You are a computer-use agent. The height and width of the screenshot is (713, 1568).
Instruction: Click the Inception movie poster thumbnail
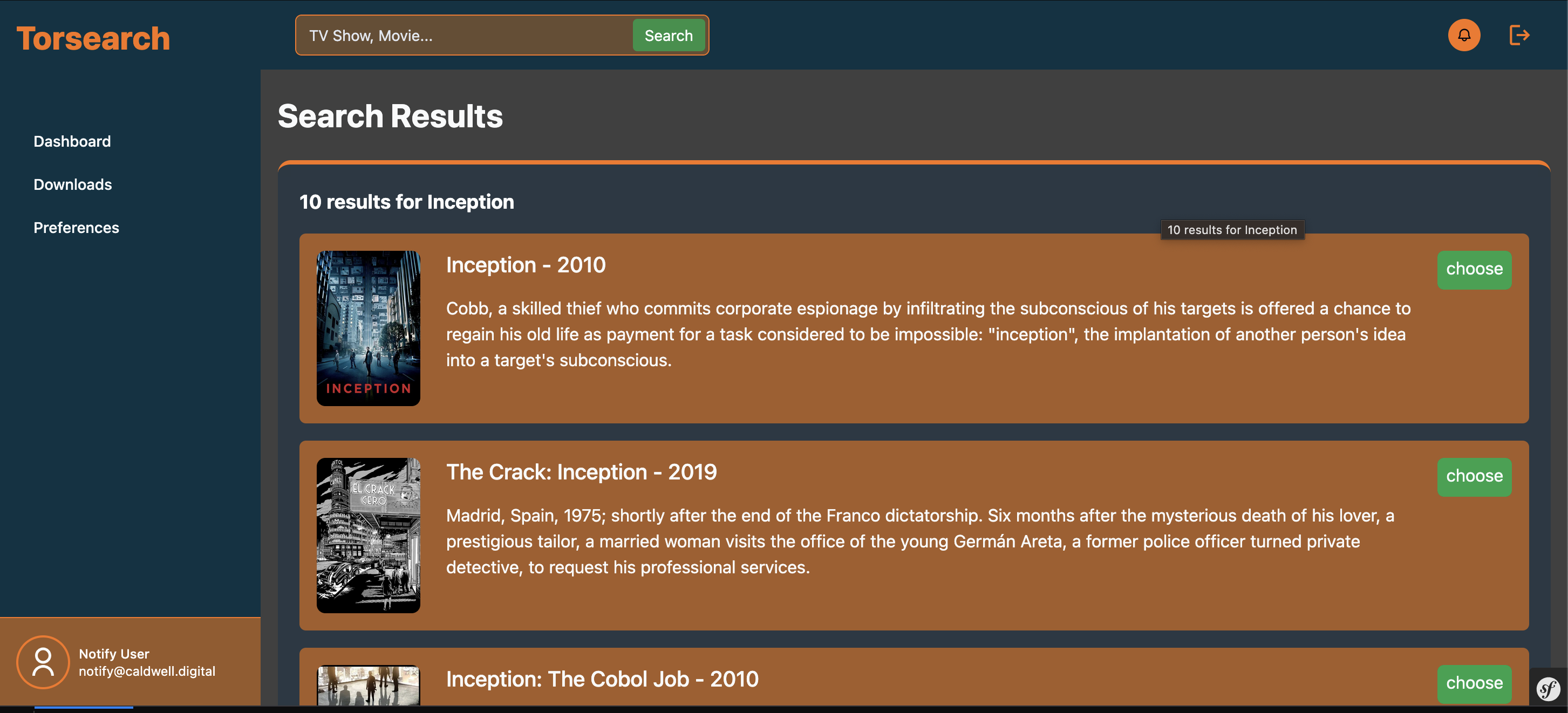[x=369, y=328]
